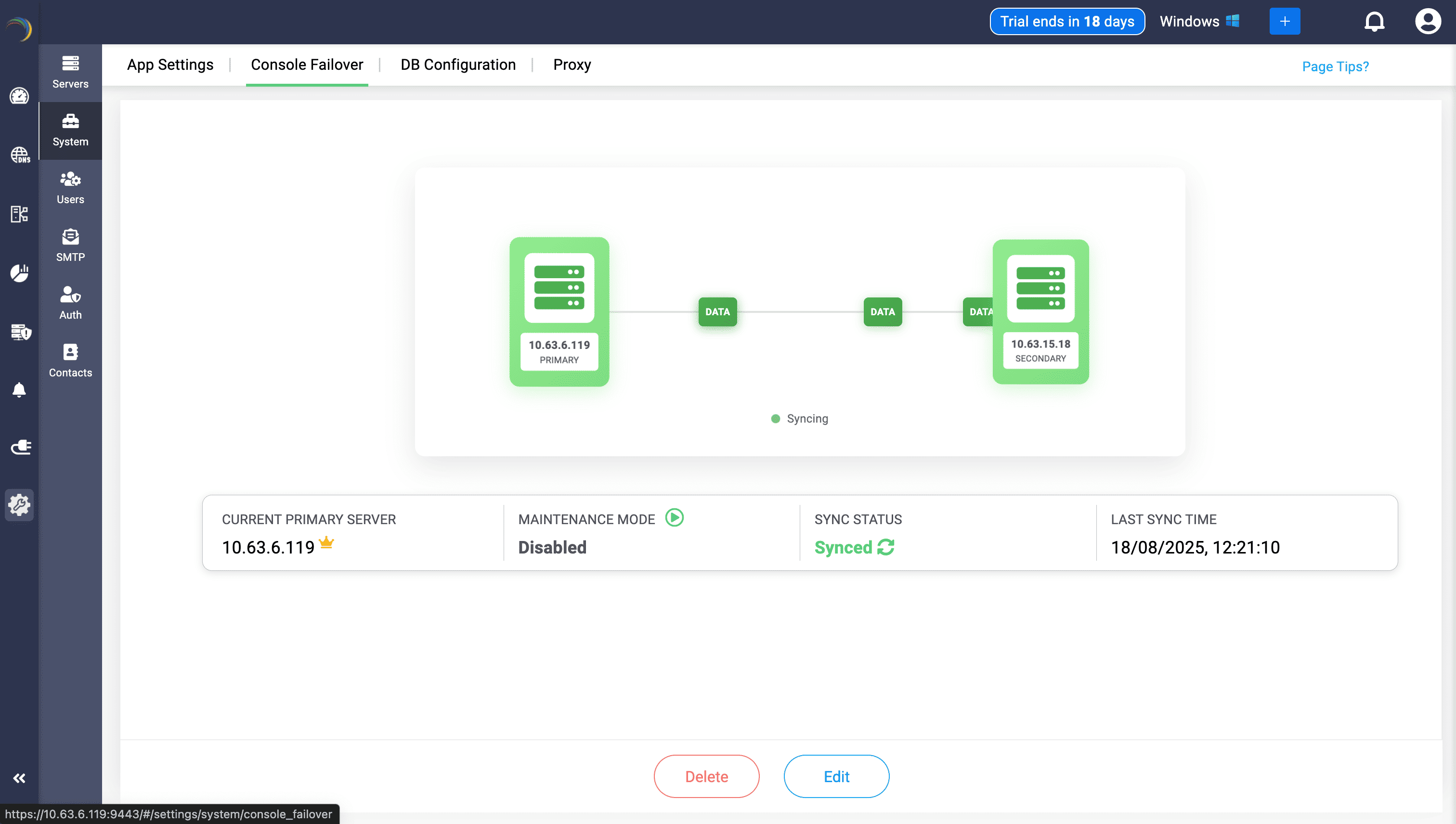This screenshot has width=1456, height=824.
Task: Switch to the DB Configuration tab
Action: pos(458,64)
